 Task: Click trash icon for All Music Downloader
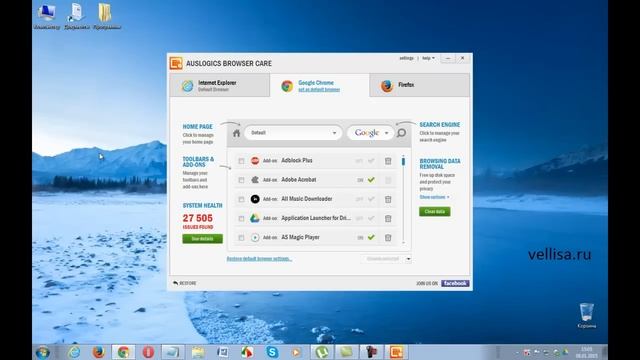(x=388, y=199)
